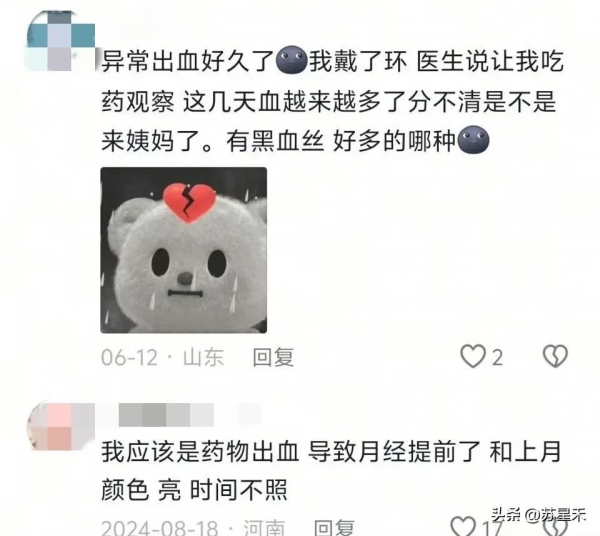Open the second commenter's pink avatar

pyautogui.click(x=60, y=426)
